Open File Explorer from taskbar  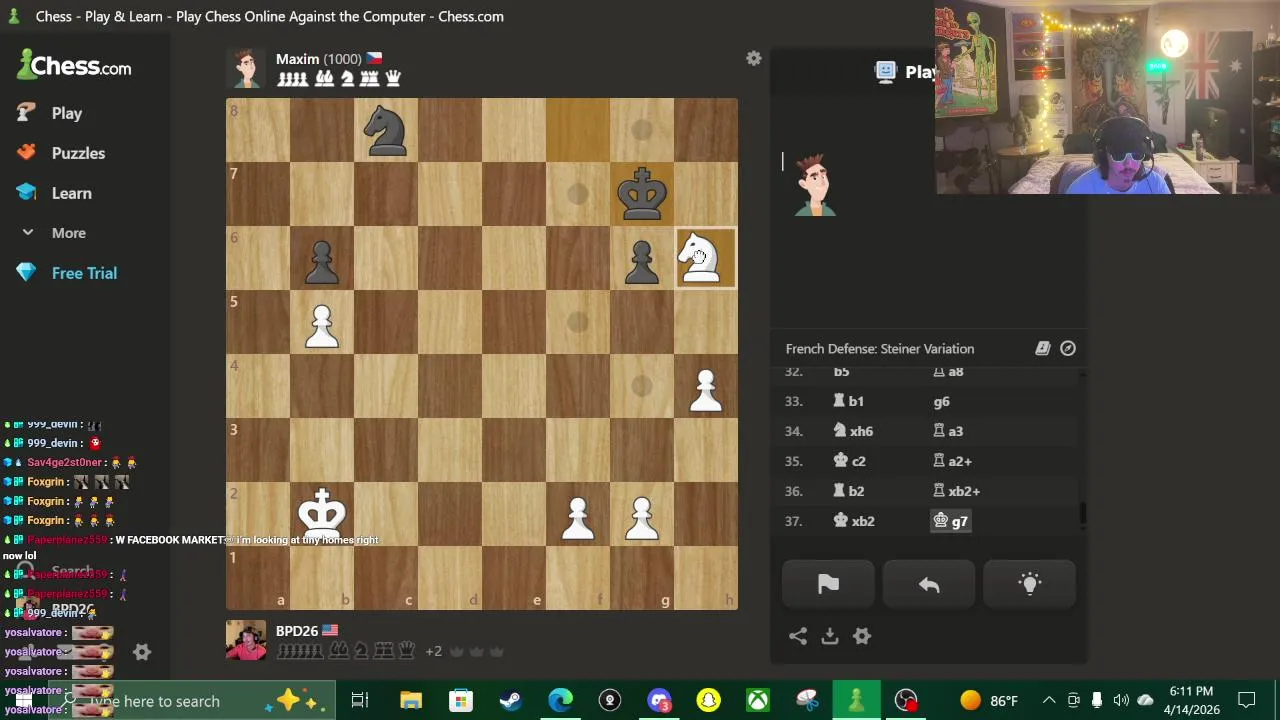(411, 701)
